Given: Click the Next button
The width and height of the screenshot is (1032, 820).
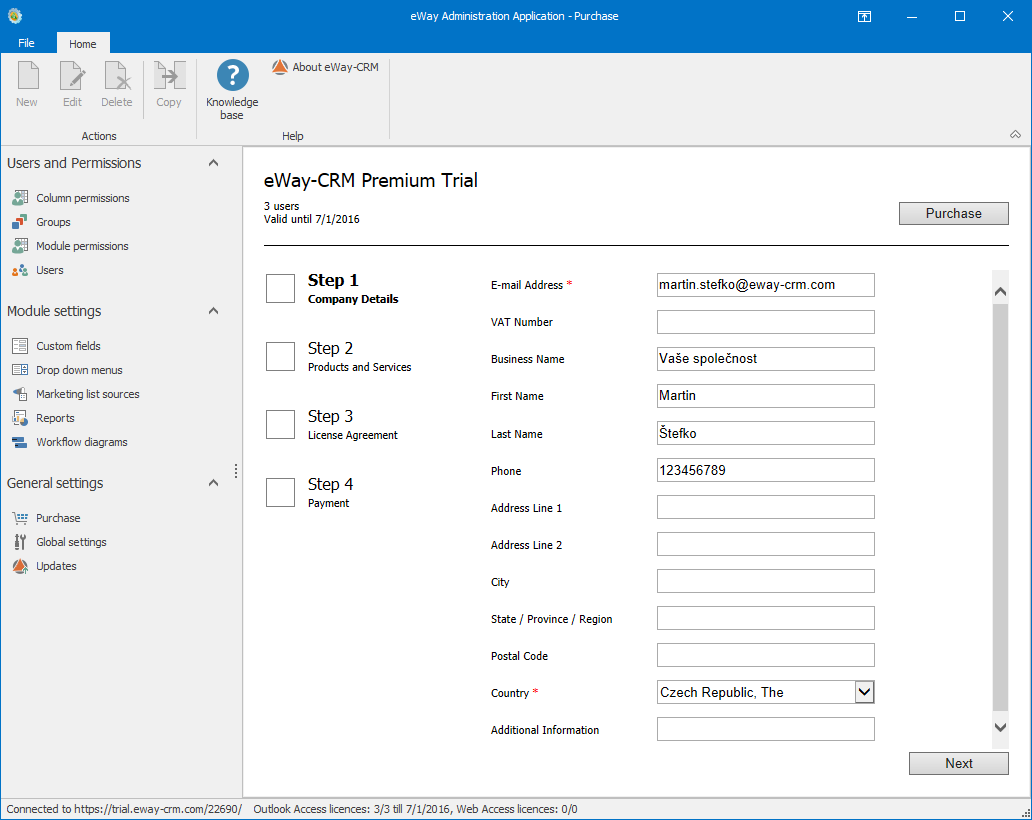Looking at the screenshot, I should click(959, 763).
